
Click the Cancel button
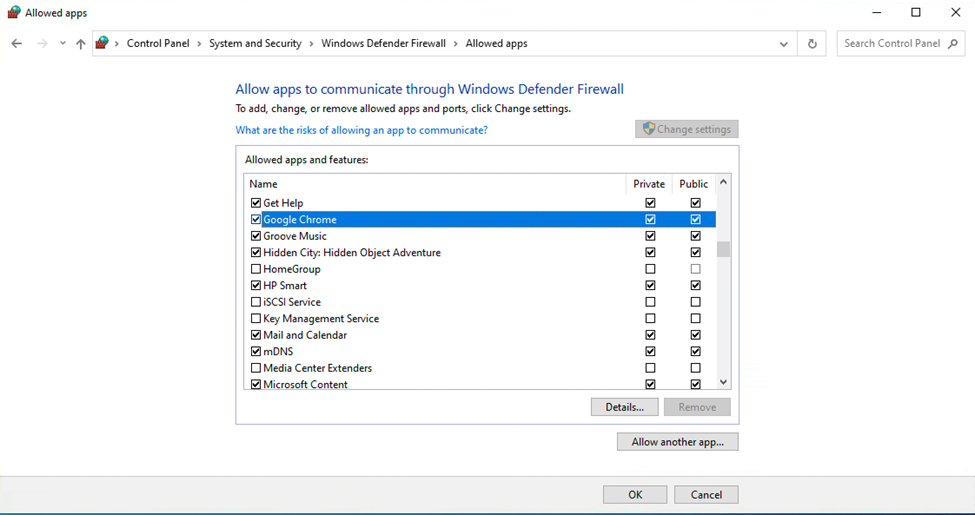pos(706,495)
